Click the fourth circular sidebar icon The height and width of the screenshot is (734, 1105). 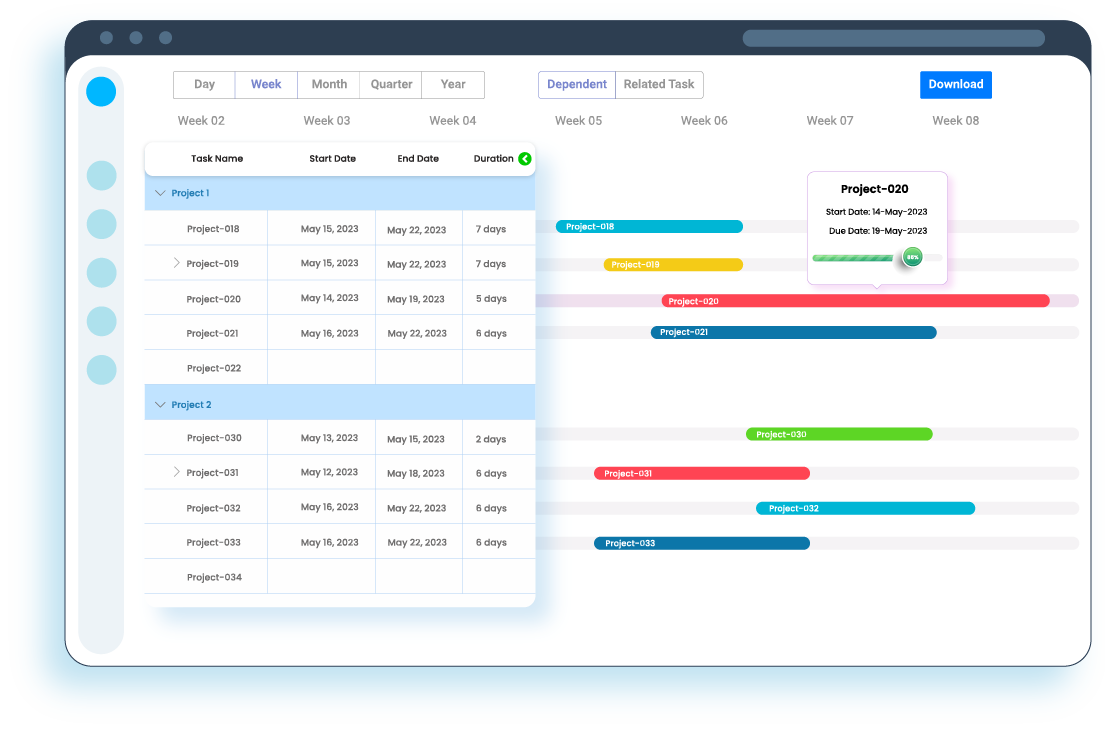[101, 272]
